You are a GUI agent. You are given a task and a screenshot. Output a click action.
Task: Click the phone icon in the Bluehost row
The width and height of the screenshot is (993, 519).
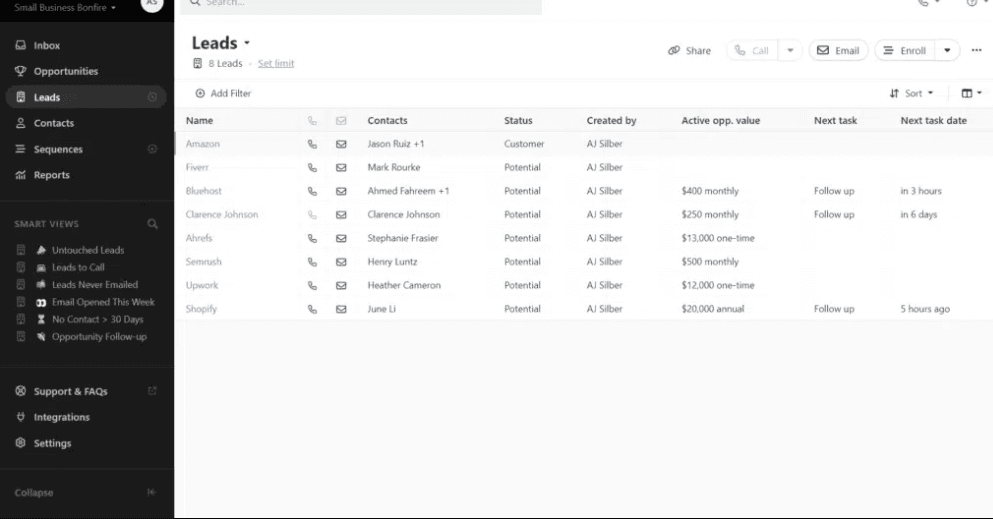pyautogui.click(x=312, y=191)
